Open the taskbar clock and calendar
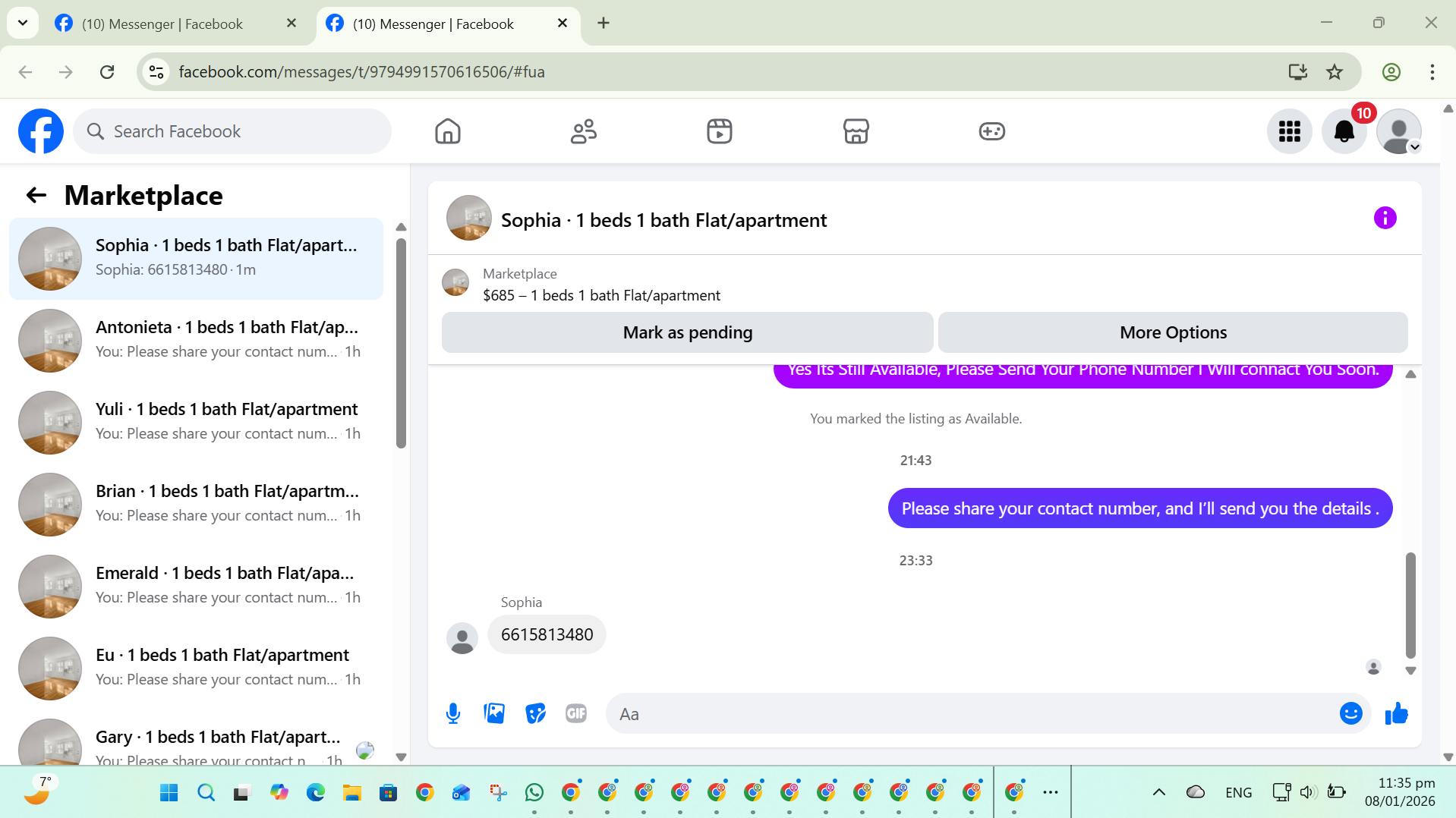This screenshot has width=1456, height=818. (1400, 792)
